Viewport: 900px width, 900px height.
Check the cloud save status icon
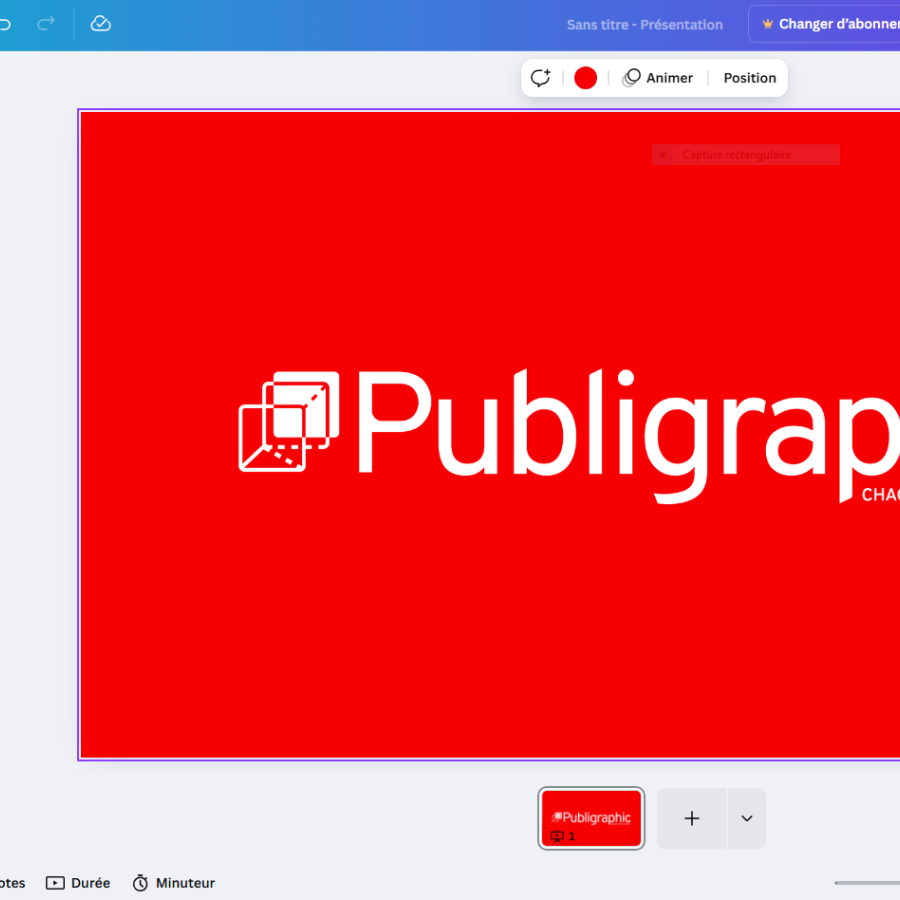click(101, 23)
